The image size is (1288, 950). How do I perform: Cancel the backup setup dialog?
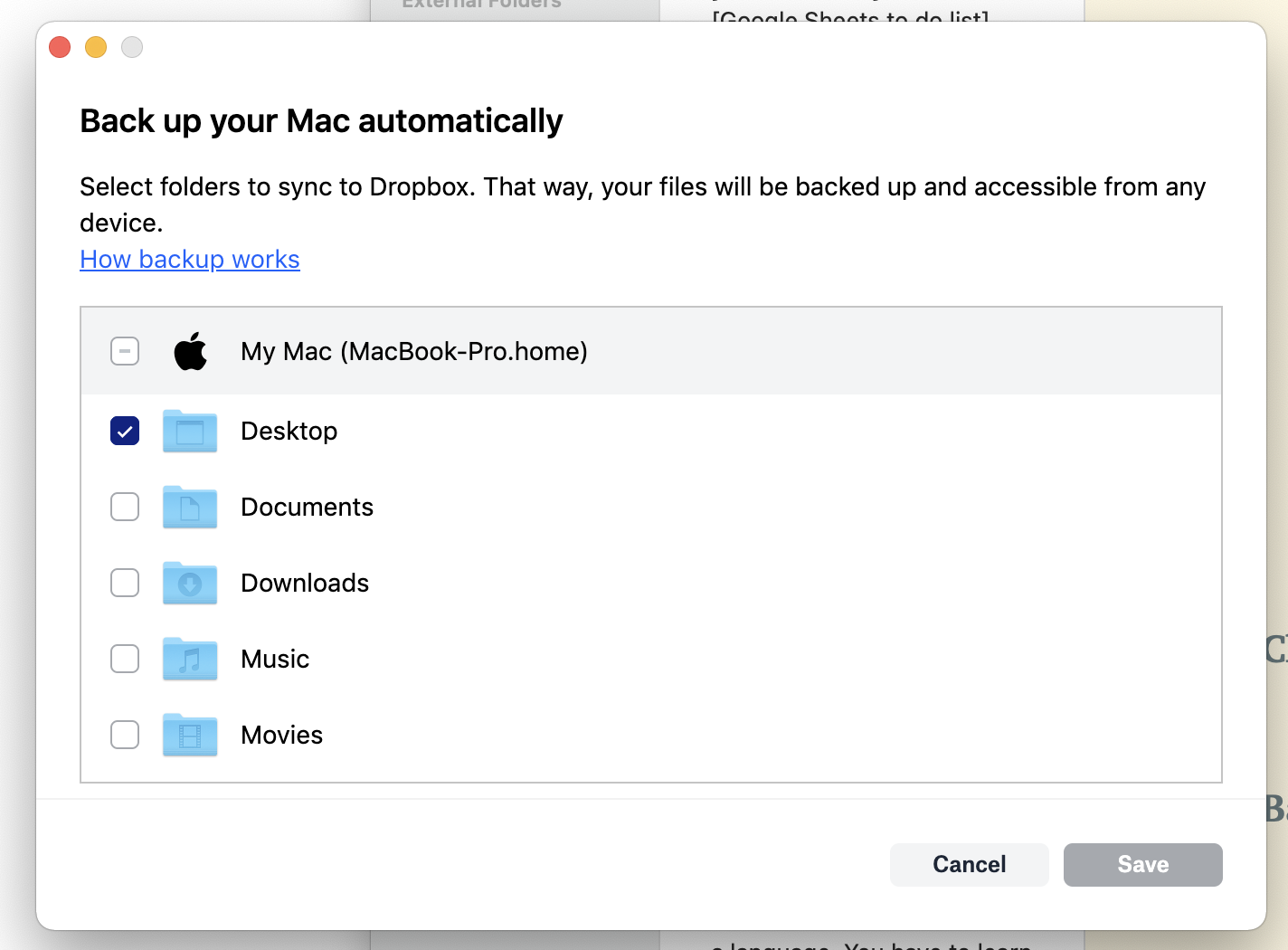(970, 865)
